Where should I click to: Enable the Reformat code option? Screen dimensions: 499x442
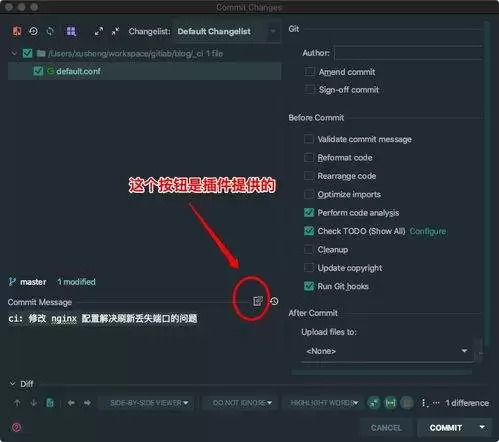coord(309,157)
